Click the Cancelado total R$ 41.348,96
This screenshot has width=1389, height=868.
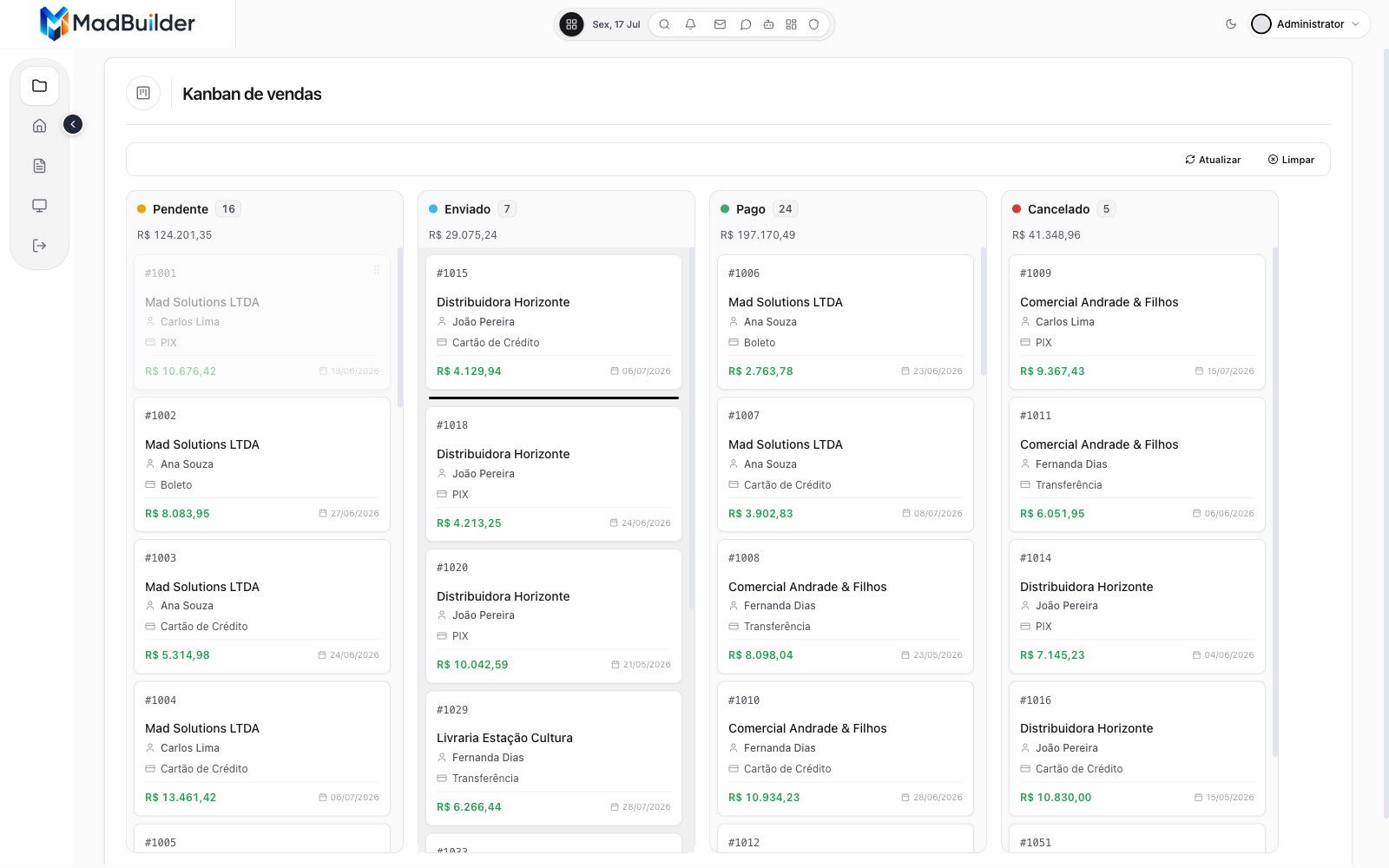[1046, 235]
